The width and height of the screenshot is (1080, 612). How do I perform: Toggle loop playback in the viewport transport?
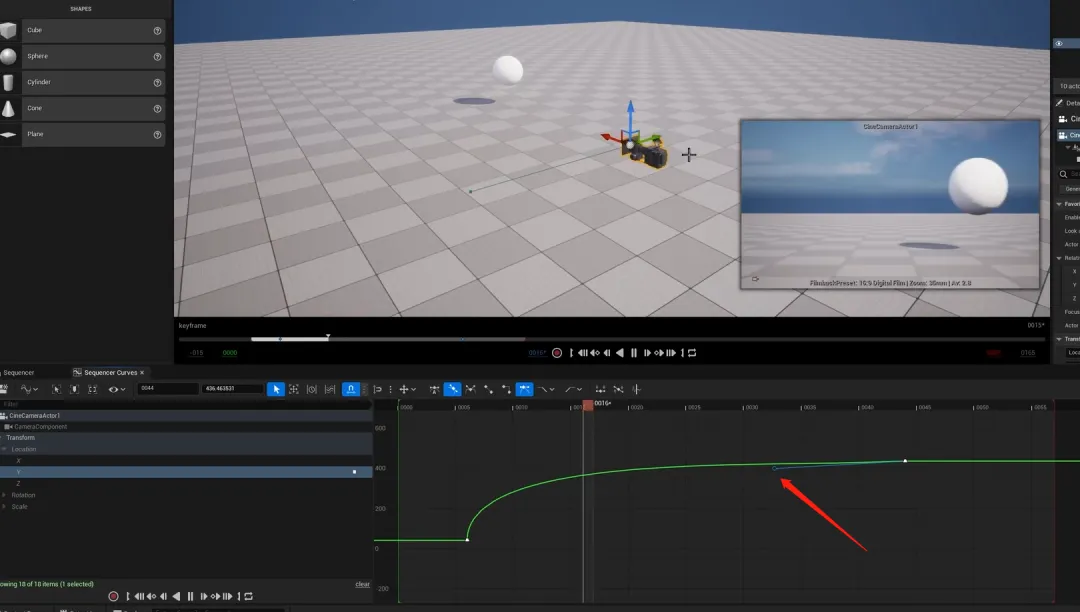(691, 353)
